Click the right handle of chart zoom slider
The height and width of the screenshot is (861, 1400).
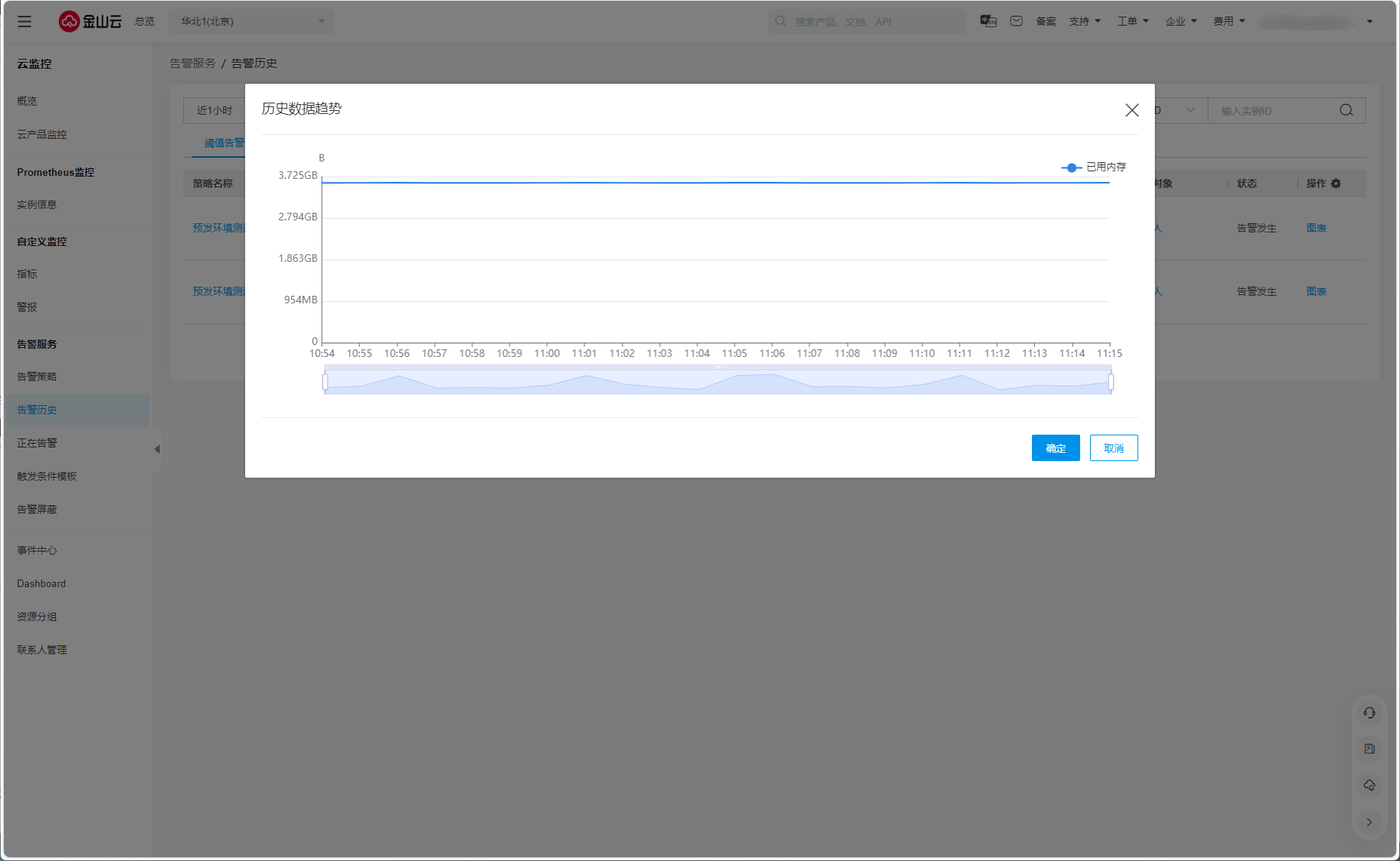pyautogui.click(x=1111, y=382)
